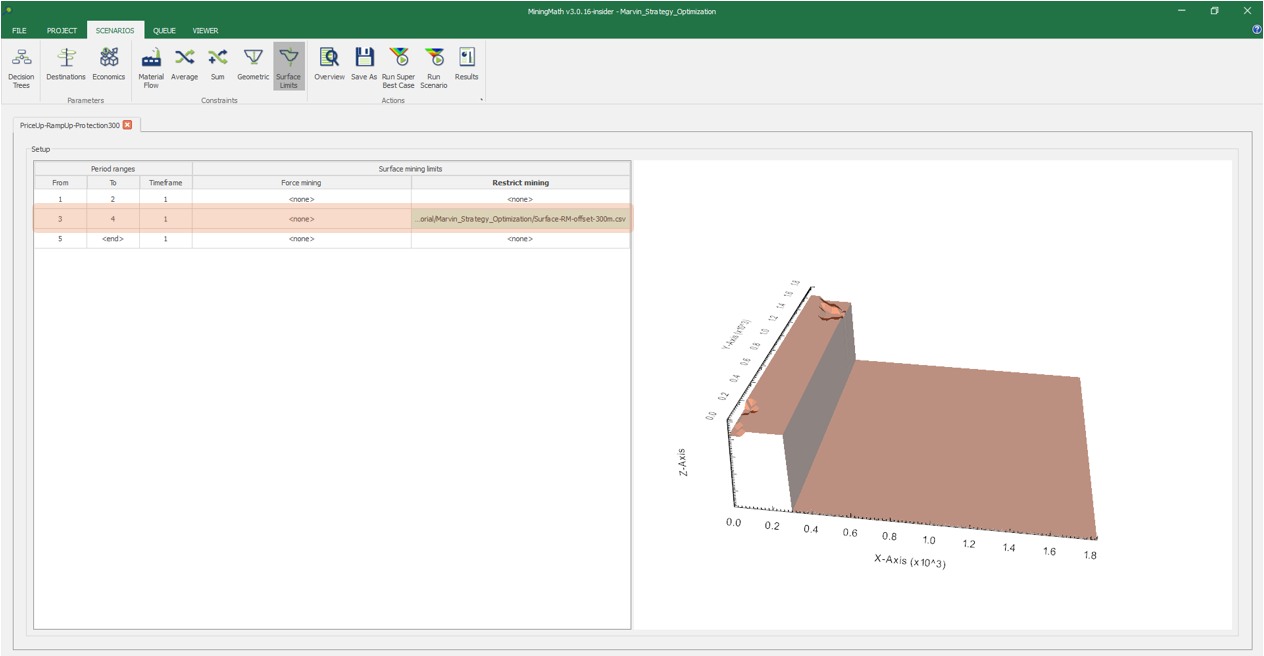Select the Material Flow constraint

151,66
